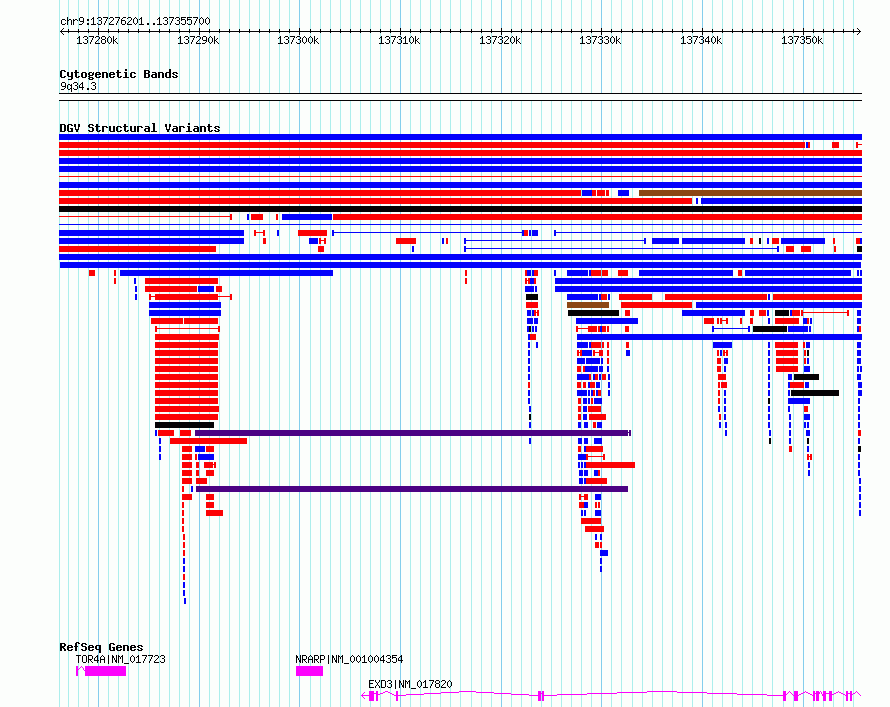The height and width of the screenshot is (707, 890).
Task: Select the lower long purple variant bar
Action: pos(412,489)
